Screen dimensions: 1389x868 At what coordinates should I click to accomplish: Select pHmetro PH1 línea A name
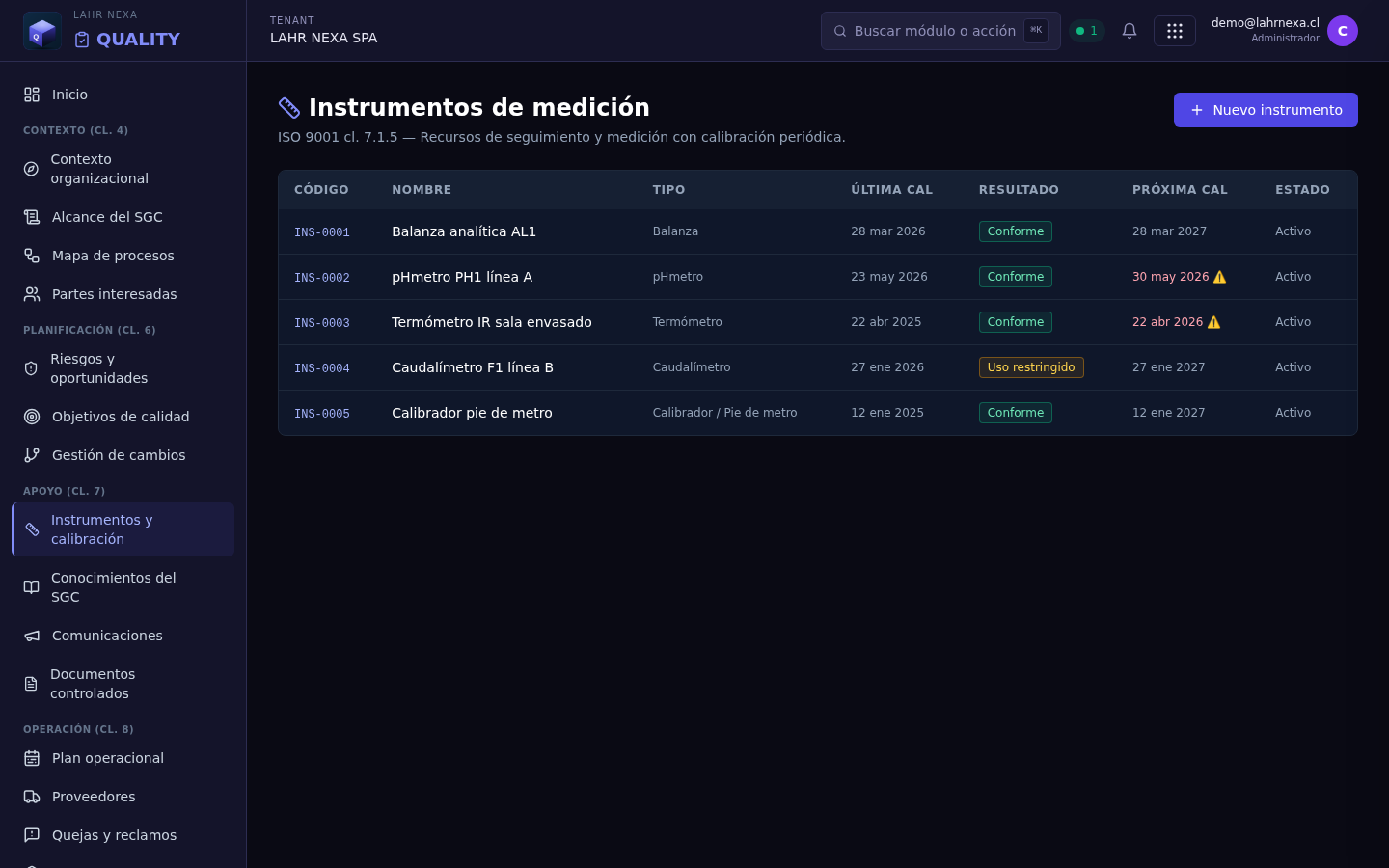462,277
